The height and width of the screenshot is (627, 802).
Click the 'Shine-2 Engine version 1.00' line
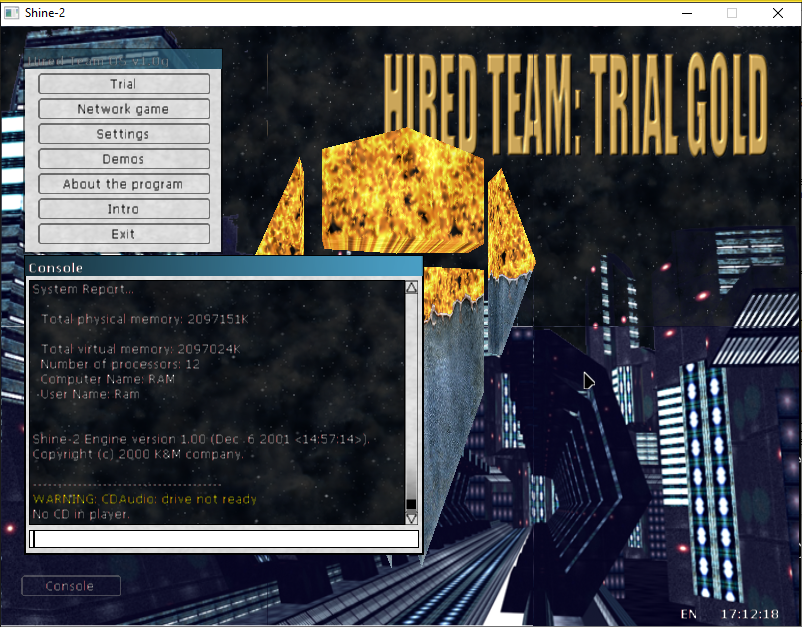pyautogui.click(x=200, y=439)
